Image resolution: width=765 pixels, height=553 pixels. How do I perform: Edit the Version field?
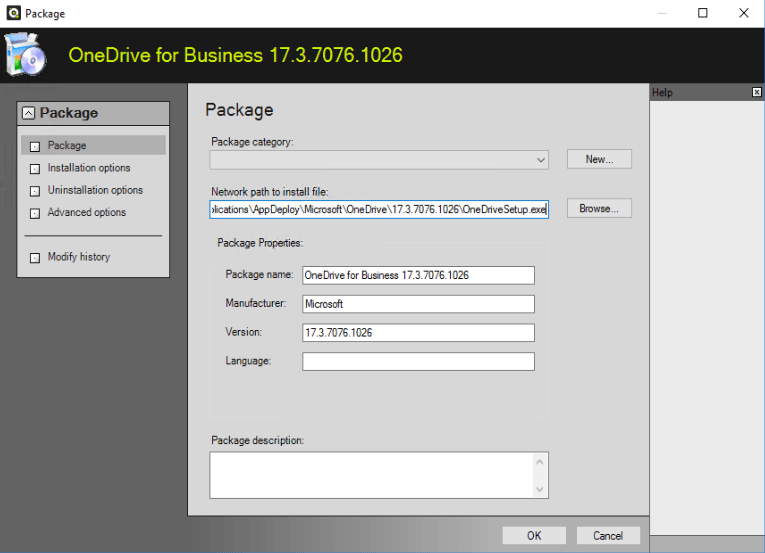(x=418, y=333)
